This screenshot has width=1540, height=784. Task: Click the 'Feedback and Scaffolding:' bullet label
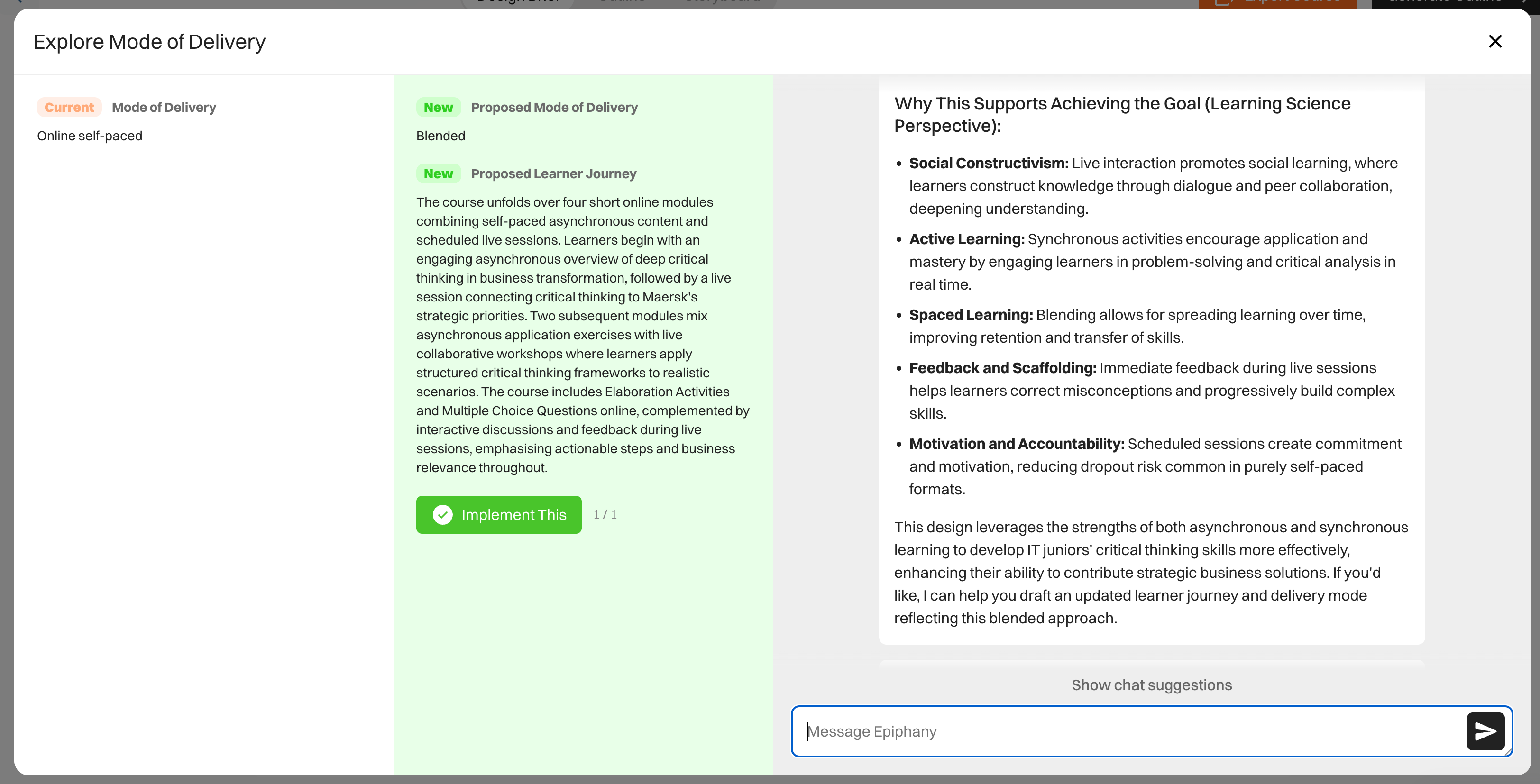tap(1002, 368)
